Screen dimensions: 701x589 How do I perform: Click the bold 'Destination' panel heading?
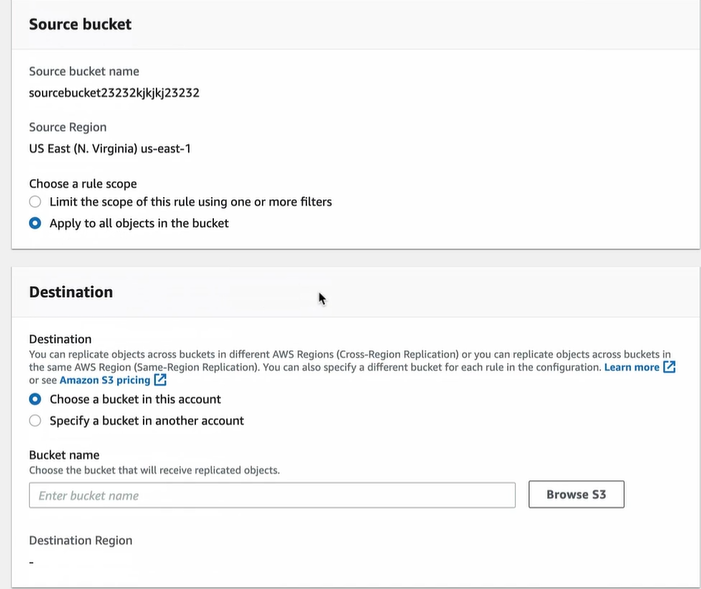coord(71,292)
